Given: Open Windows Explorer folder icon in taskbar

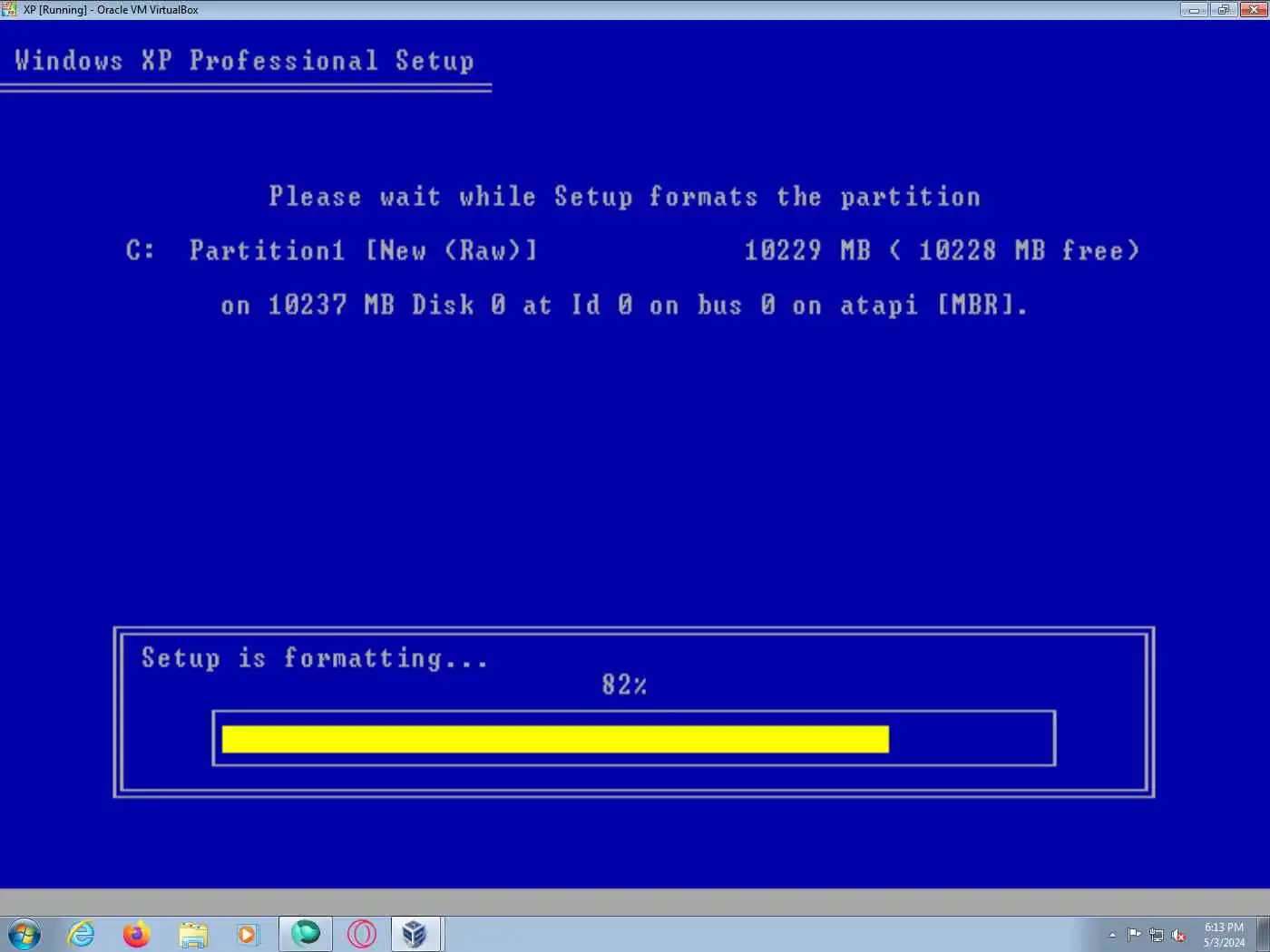Looking at the screenshot, I should [x=193, y=934].
